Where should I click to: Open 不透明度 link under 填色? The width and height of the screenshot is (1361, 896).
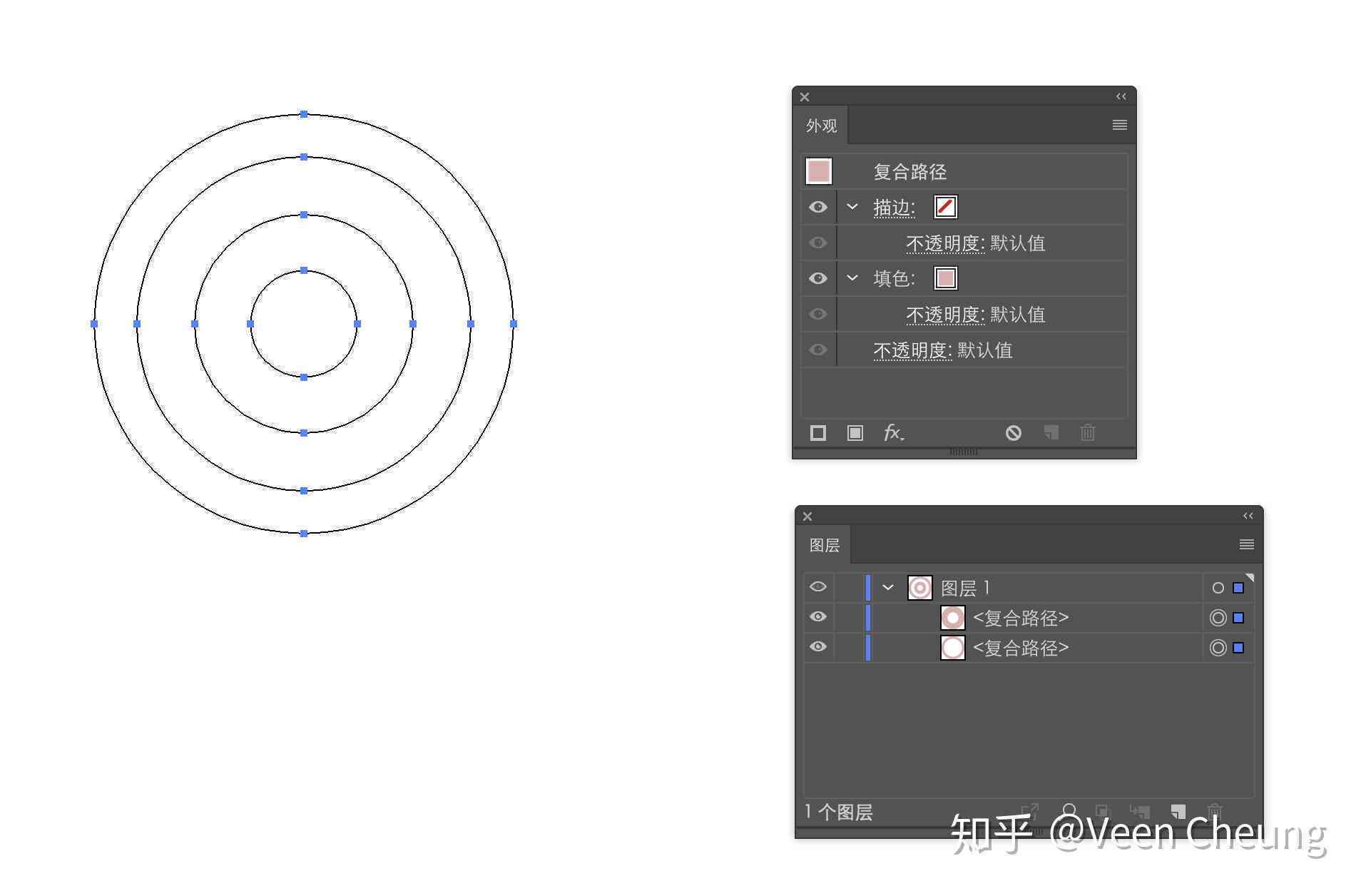coord(945,315)
